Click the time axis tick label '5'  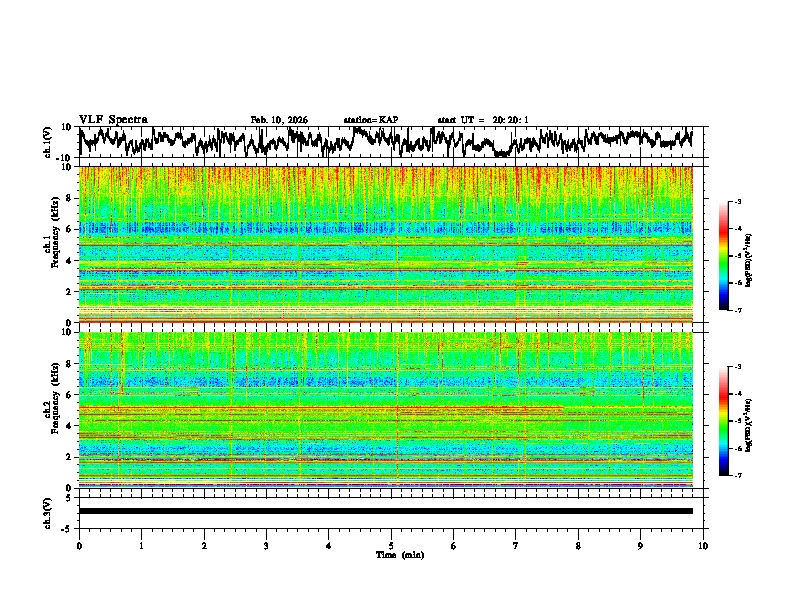[391, 546]
